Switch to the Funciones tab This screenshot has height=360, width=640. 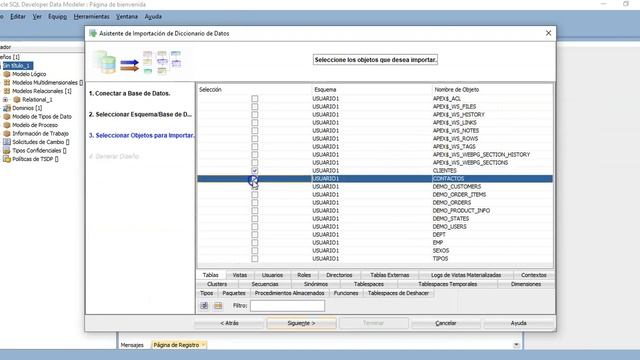click(x=346, y=293)
